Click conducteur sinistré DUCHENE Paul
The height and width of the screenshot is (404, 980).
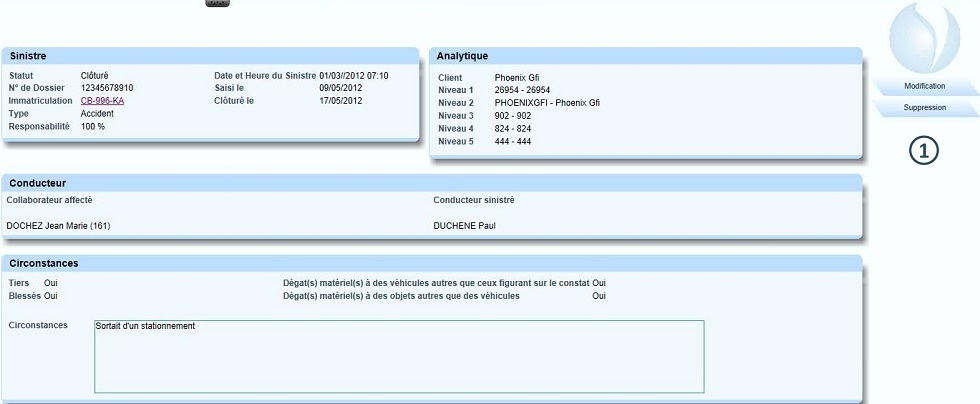coord(464,226)
